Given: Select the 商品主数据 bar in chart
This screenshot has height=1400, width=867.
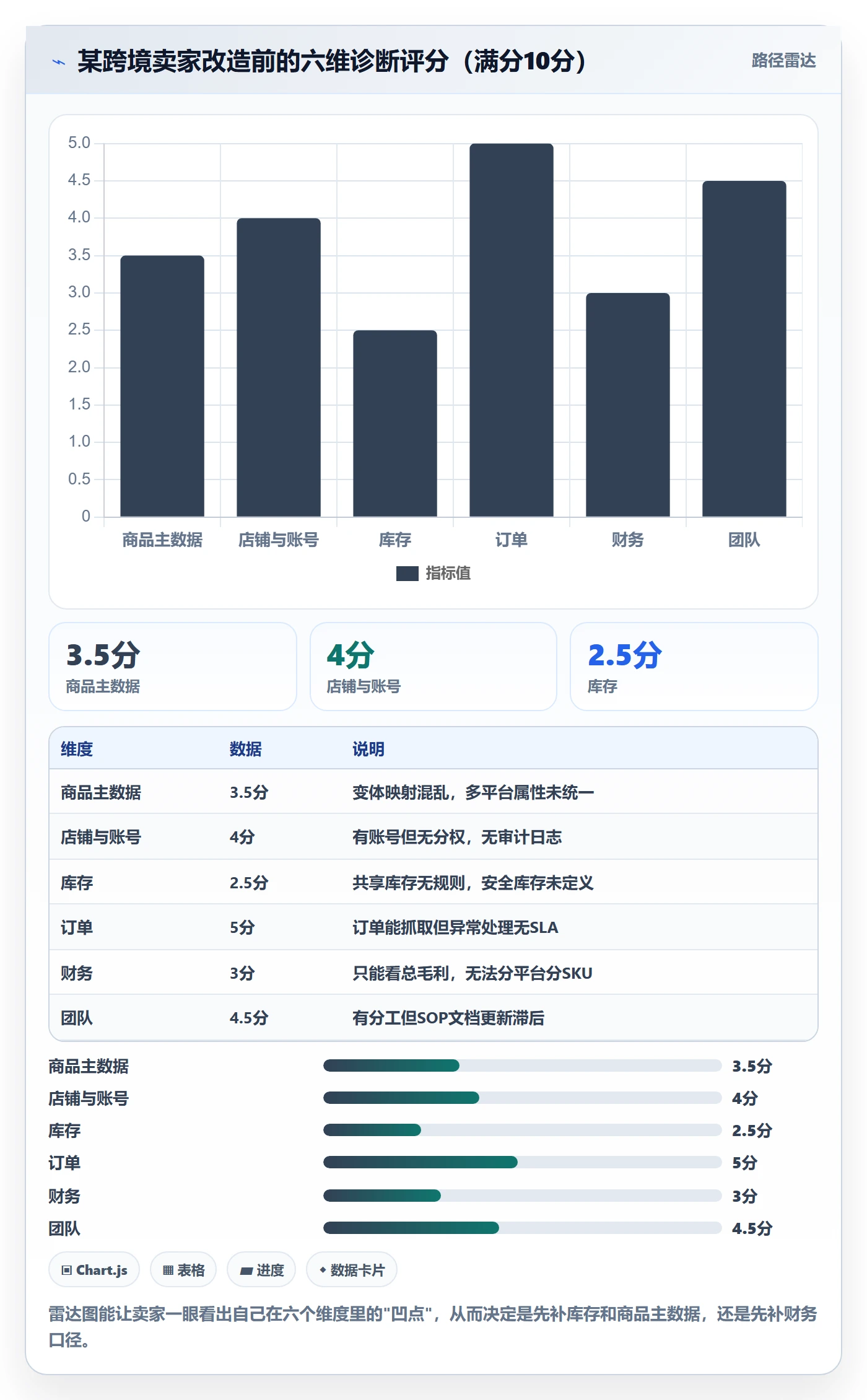Looking at the screenshot, I should click(x=162, y=386).
